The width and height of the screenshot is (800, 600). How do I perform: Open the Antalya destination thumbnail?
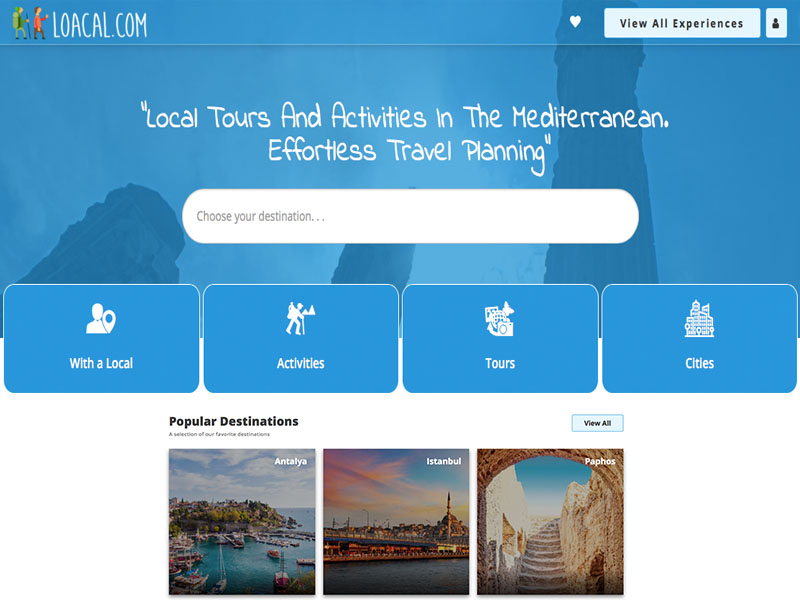242,521
